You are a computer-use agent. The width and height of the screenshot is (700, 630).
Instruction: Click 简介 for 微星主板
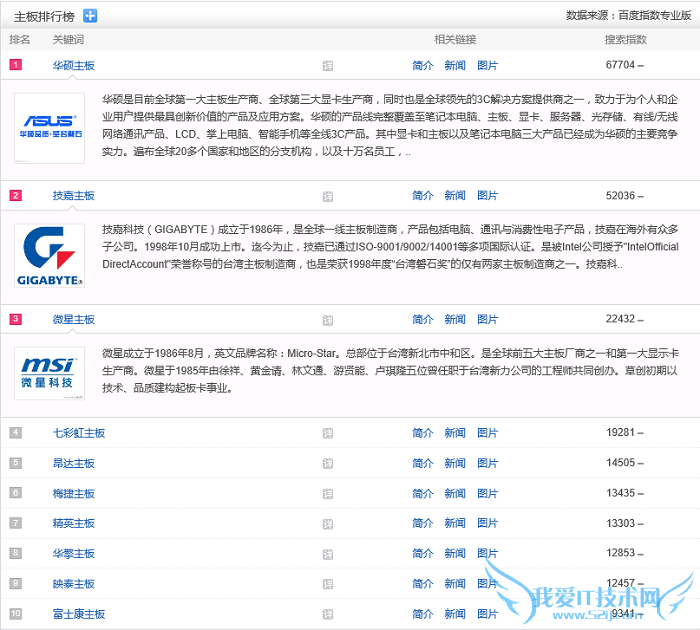(x=423, y=319)
